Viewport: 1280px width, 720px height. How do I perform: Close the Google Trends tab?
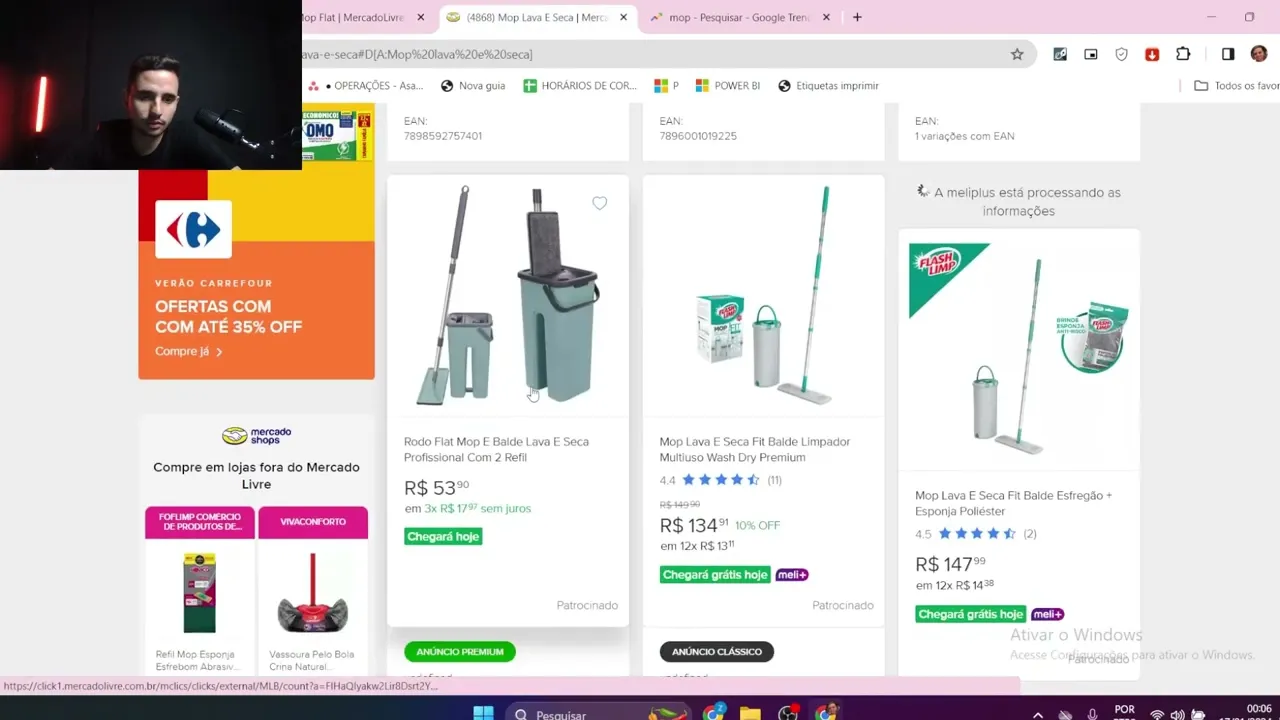pos(827,17)
